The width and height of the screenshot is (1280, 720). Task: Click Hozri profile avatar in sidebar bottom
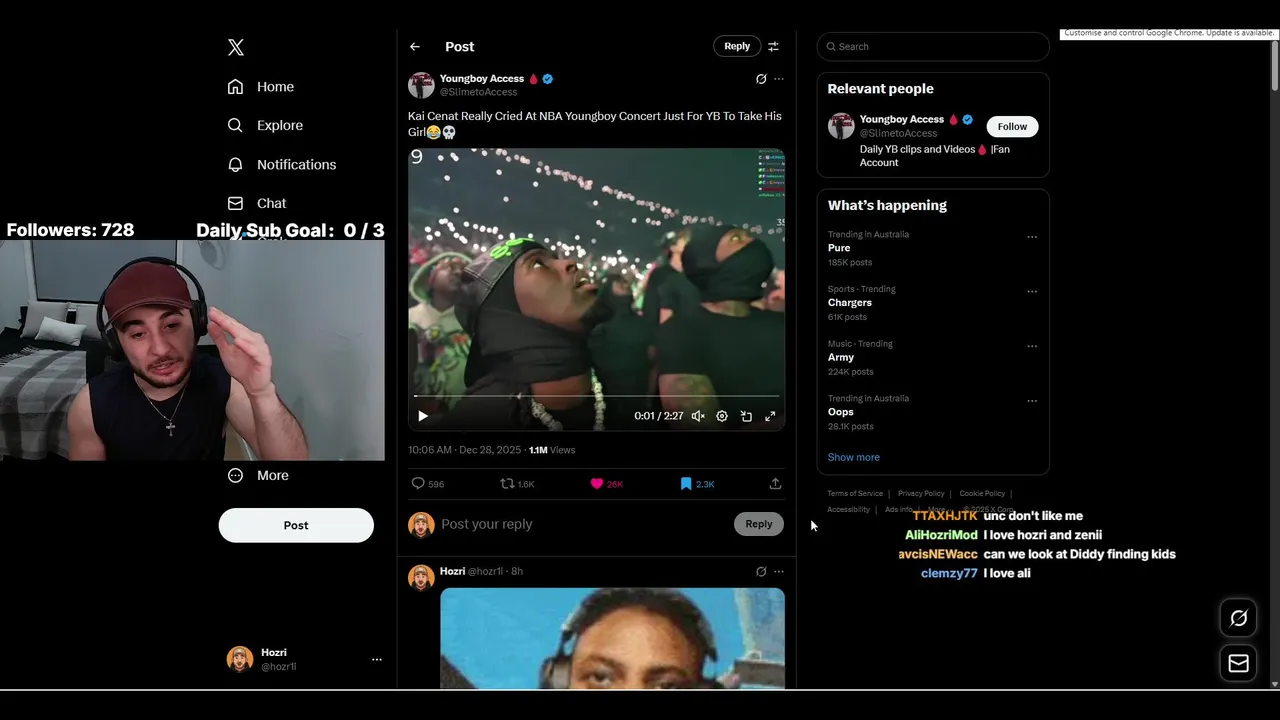(240, 659)
